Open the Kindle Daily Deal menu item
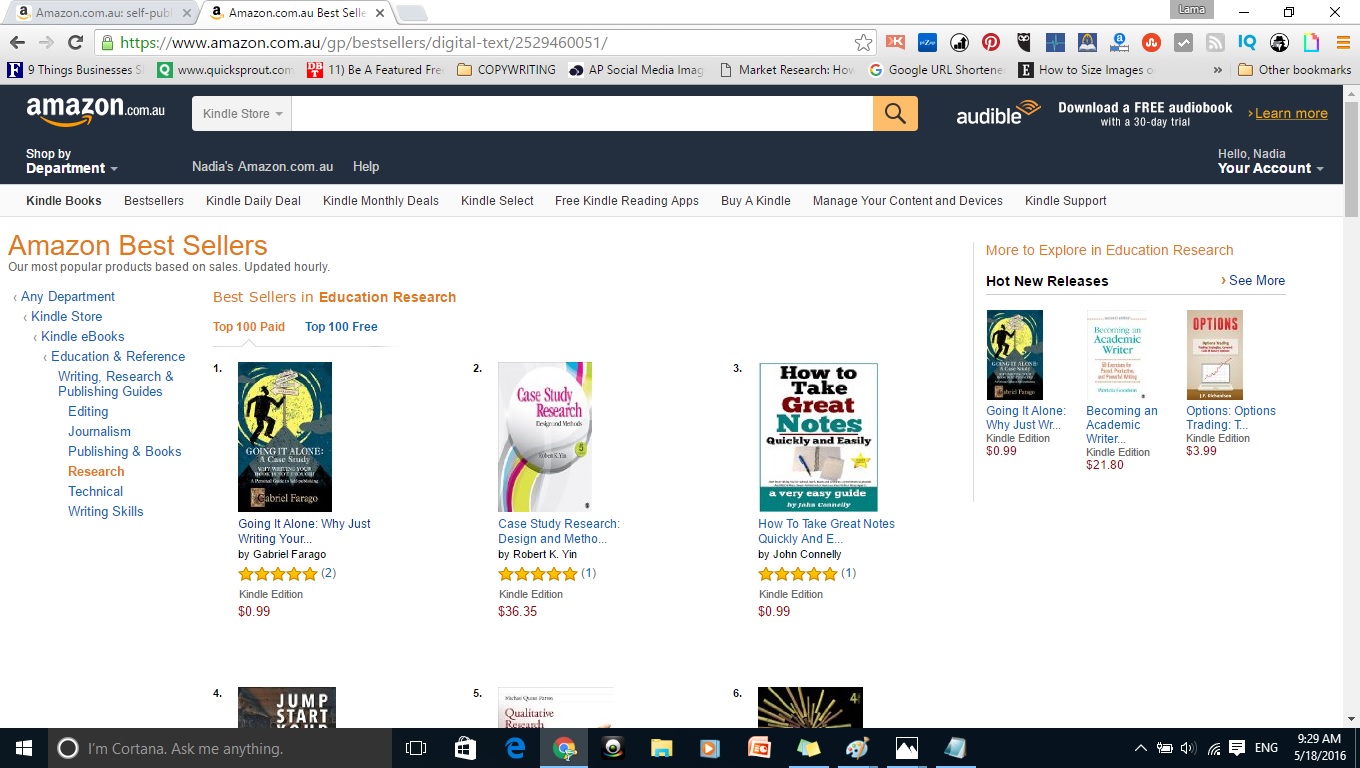 [253, 201]
